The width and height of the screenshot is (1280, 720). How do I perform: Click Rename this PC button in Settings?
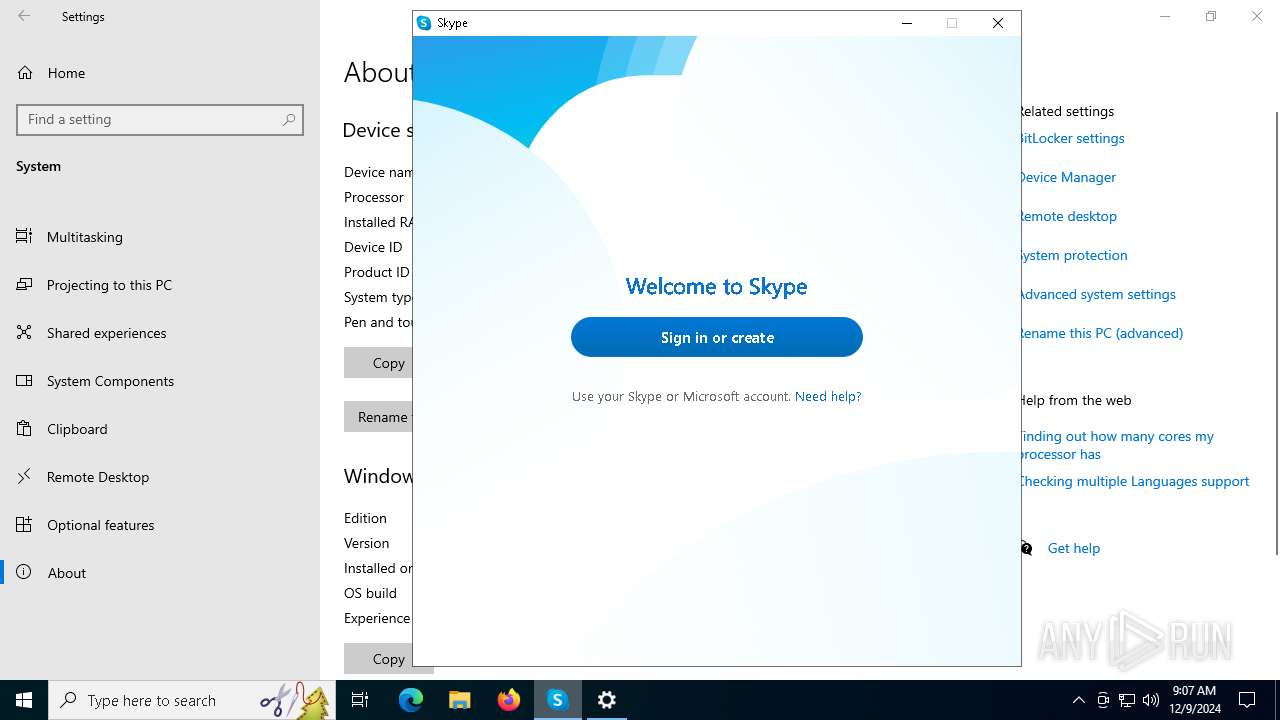(x=378, y=417)
